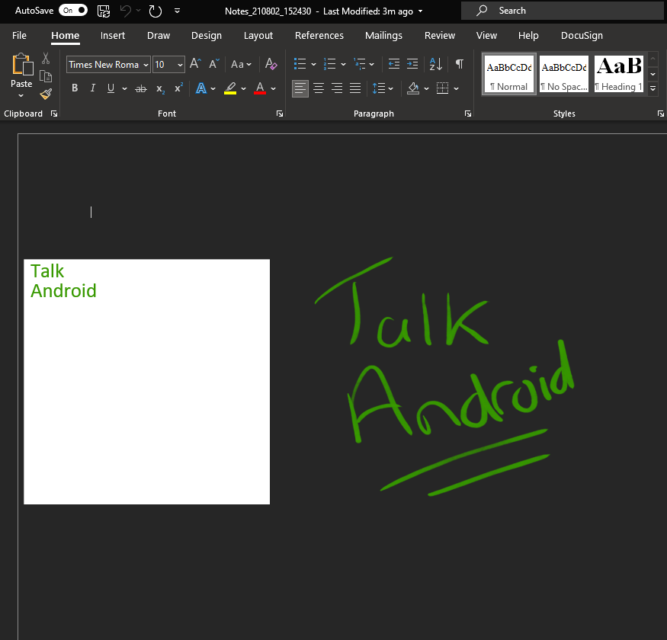Switch to the Insert tab

pyautogui.click(x=112, y=36)
